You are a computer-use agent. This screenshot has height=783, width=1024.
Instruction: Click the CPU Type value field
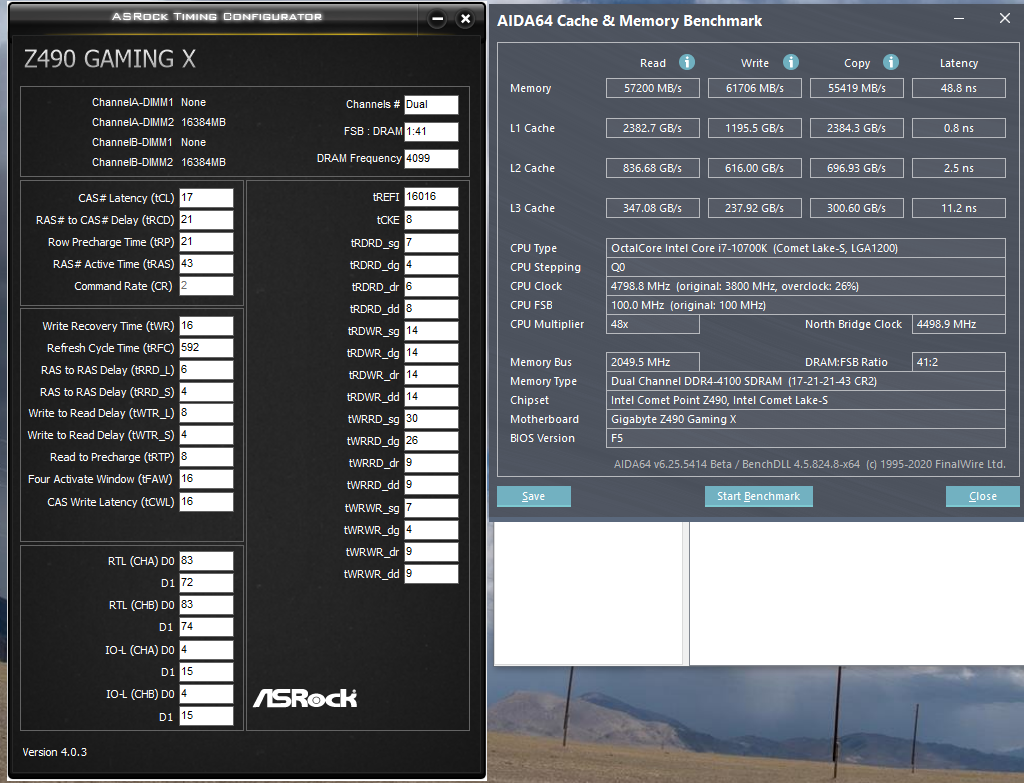[805, 248]
